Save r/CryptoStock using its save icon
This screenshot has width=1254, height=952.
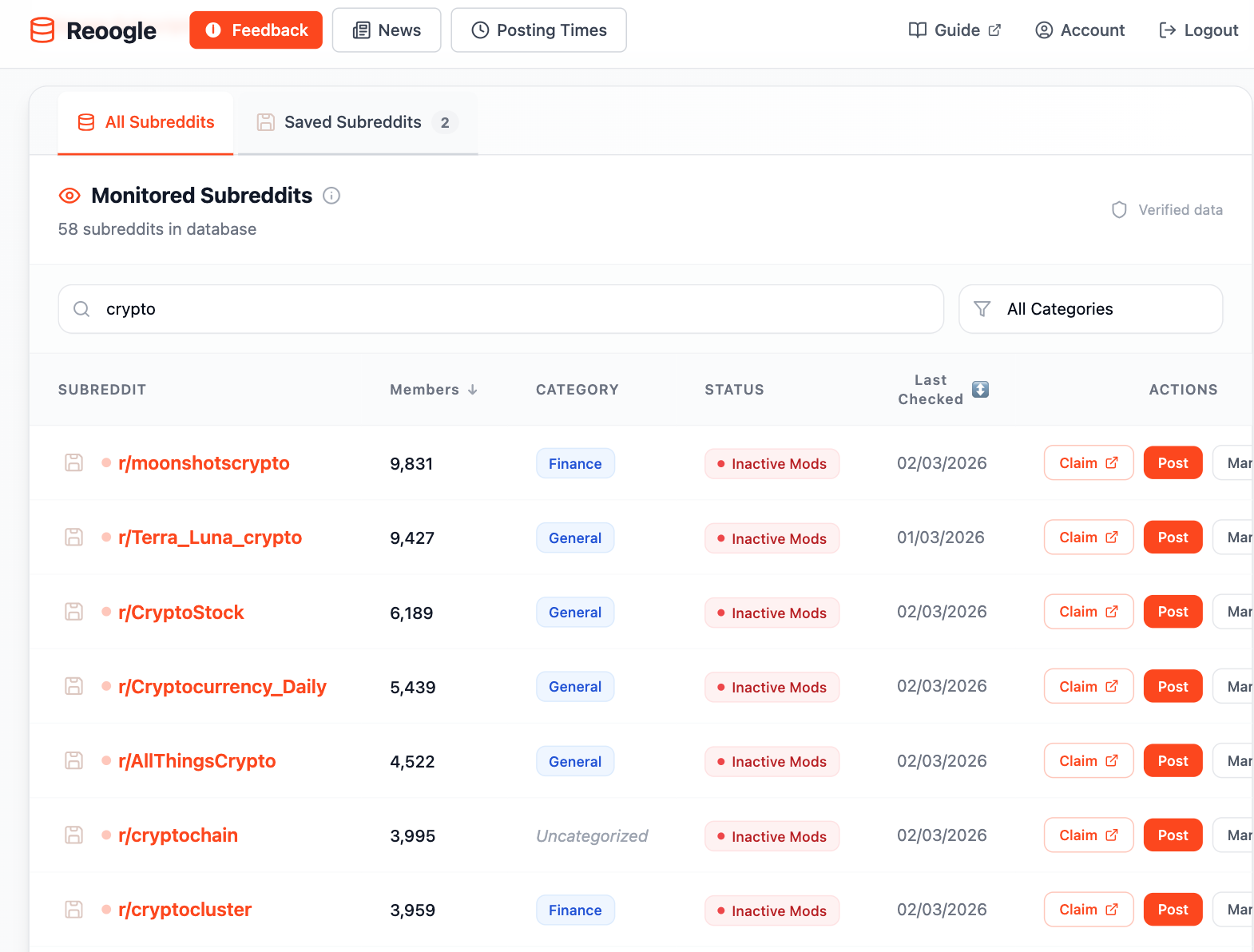[74, 612]
